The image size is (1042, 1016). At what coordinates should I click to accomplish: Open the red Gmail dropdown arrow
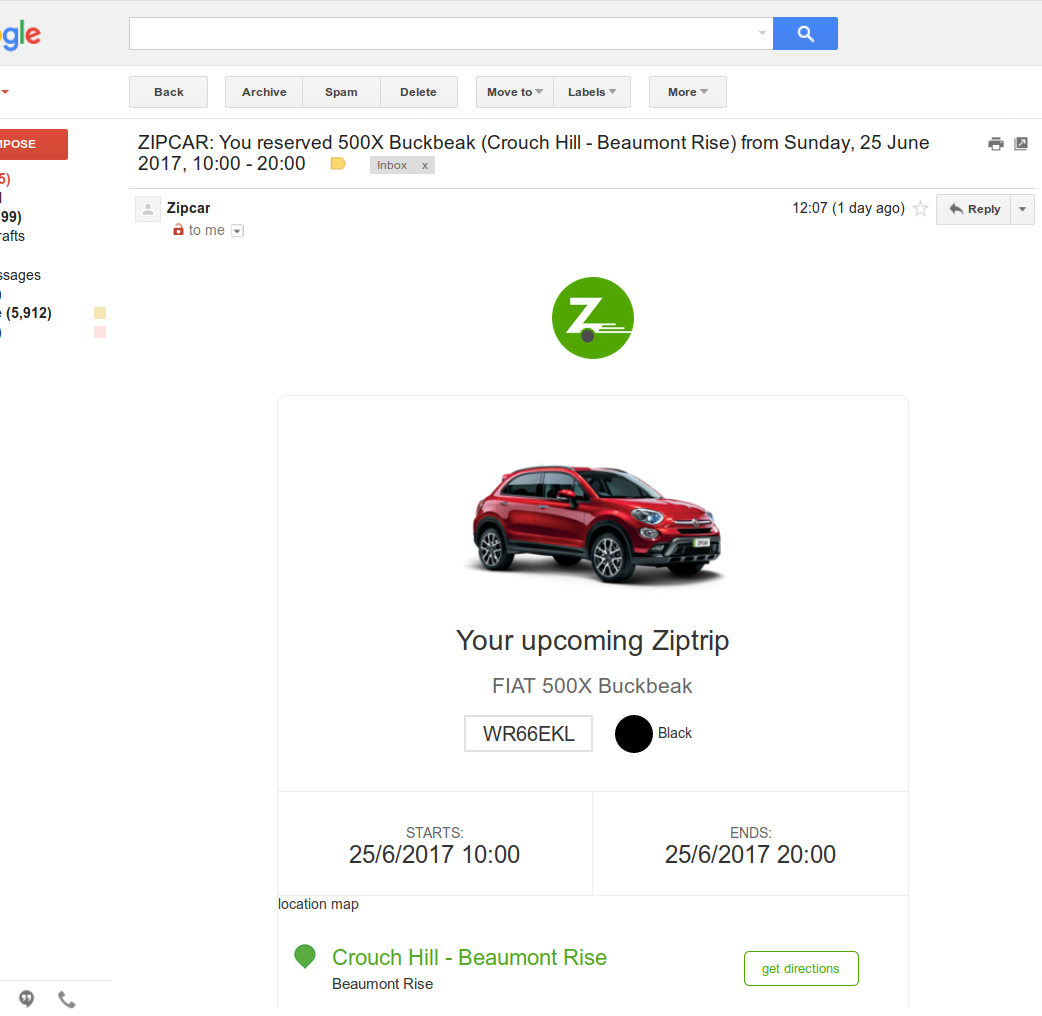coord(5,92)
